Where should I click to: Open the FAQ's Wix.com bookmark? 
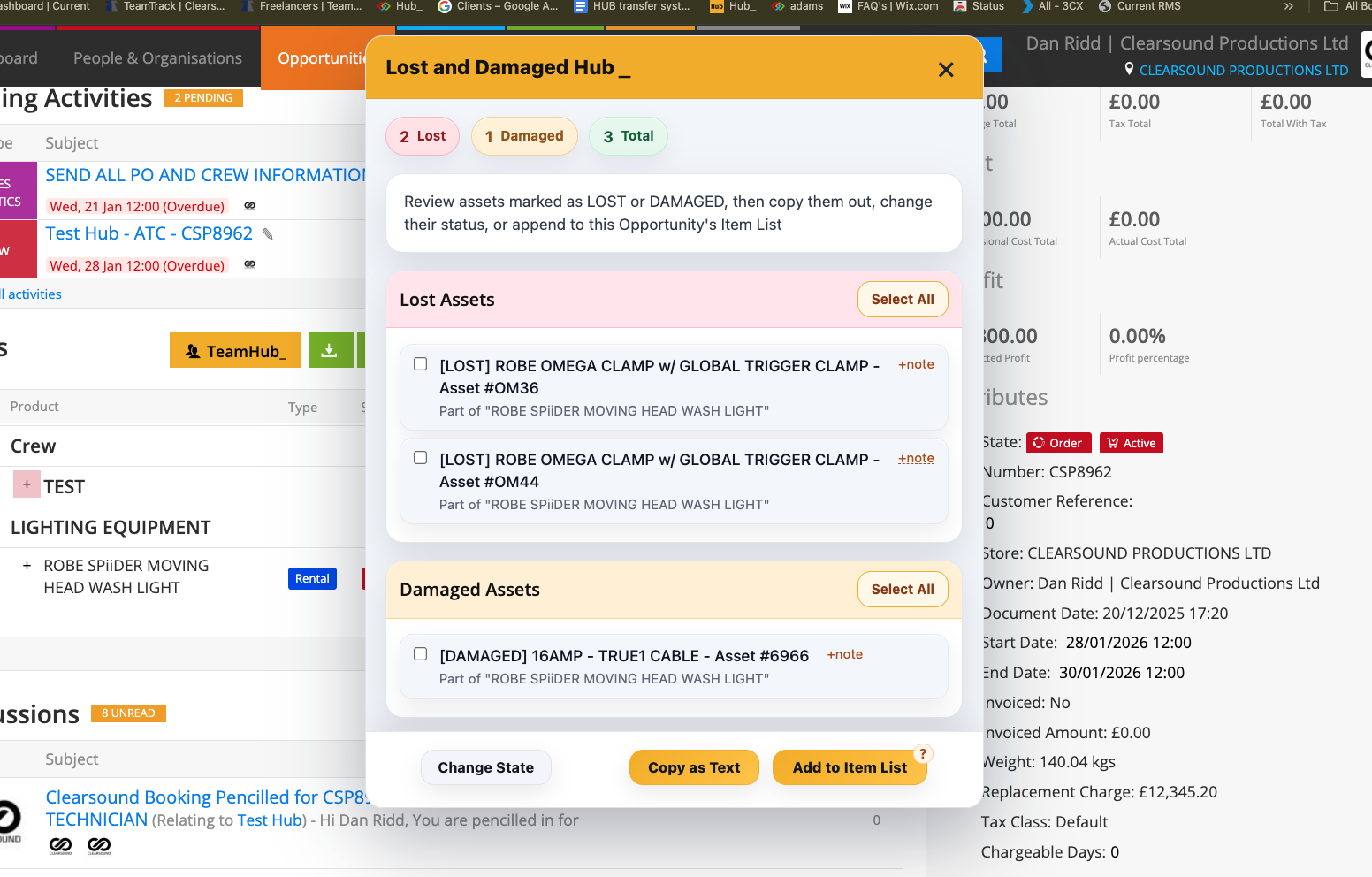(888, 6)
